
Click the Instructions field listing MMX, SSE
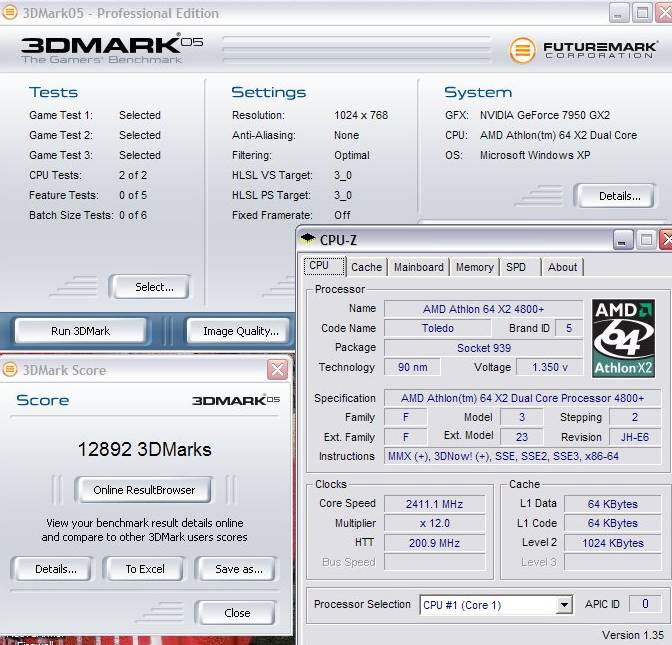522,456
